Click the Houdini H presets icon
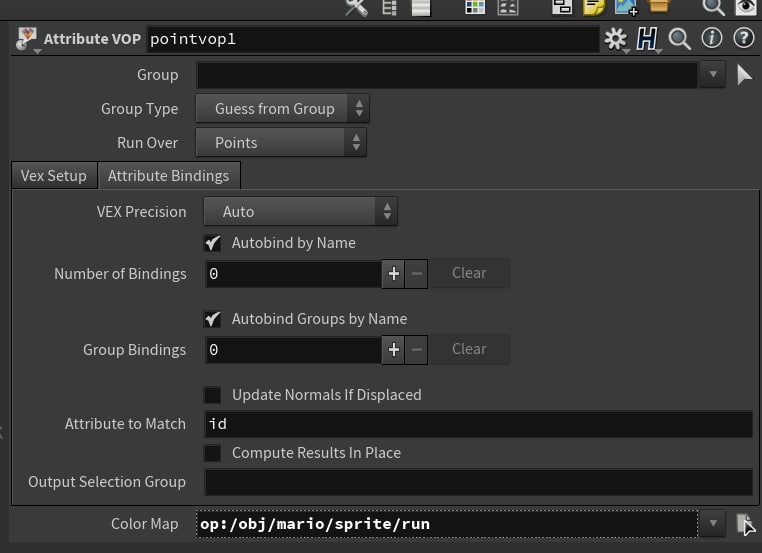Image resolution: width=762 pixels, height=553 pixels. point(647,39)
